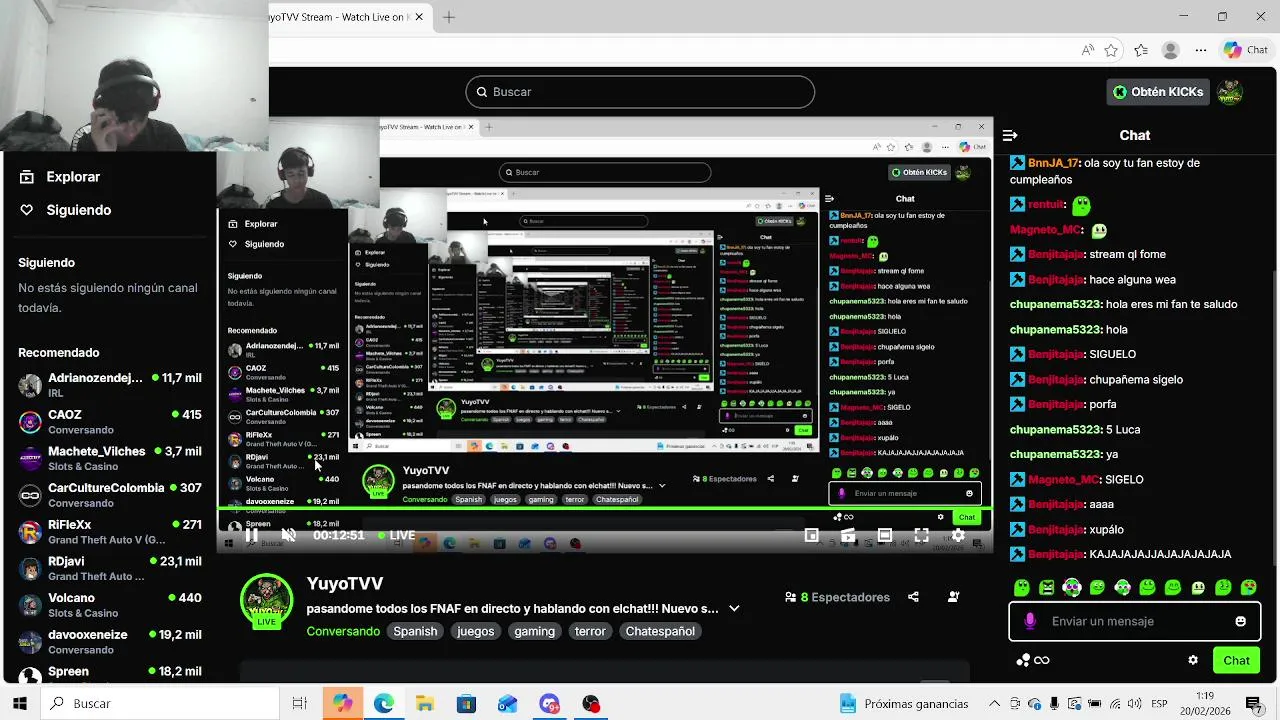Open Copilot from the taskbar
Viewport: 1280px width, 720px height.
click(x=343, y=703)
